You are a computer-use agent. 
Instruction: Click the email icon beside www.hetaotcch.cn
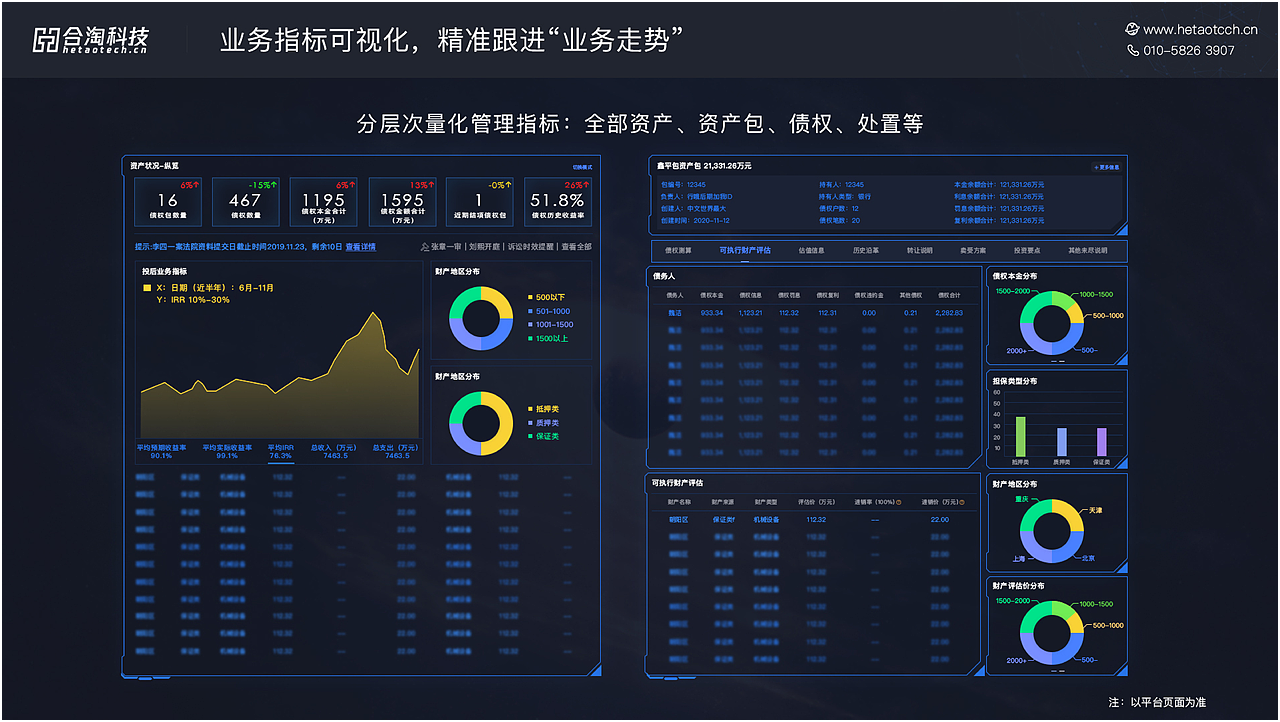pos(1131,29)
